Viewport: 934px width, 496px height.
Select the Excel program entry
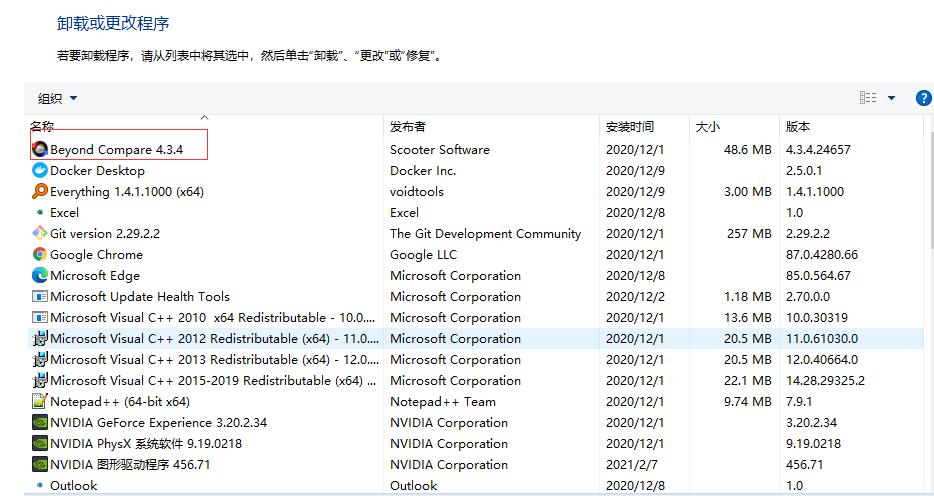click(64, 213)
